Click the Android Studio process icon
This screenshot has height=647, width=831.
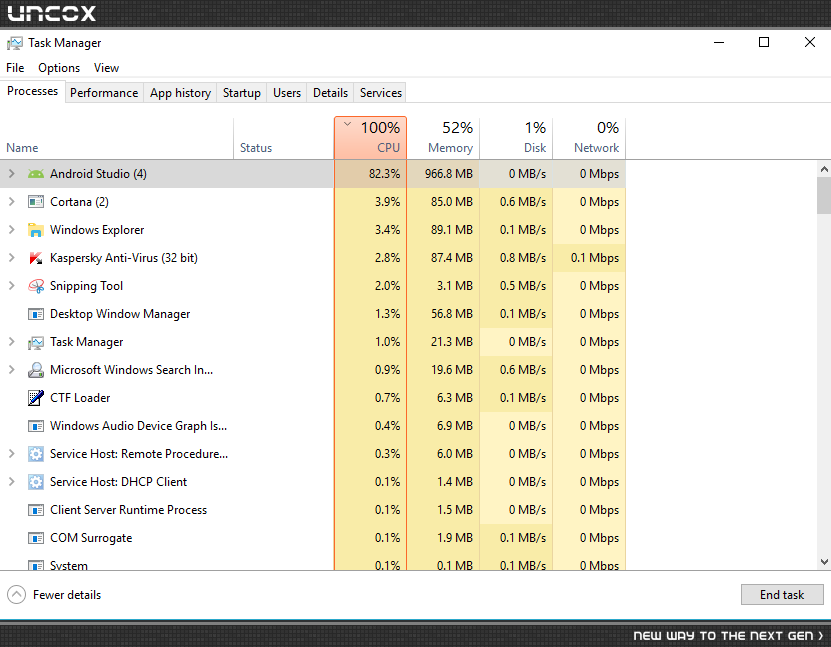click(x=36, y=174)
